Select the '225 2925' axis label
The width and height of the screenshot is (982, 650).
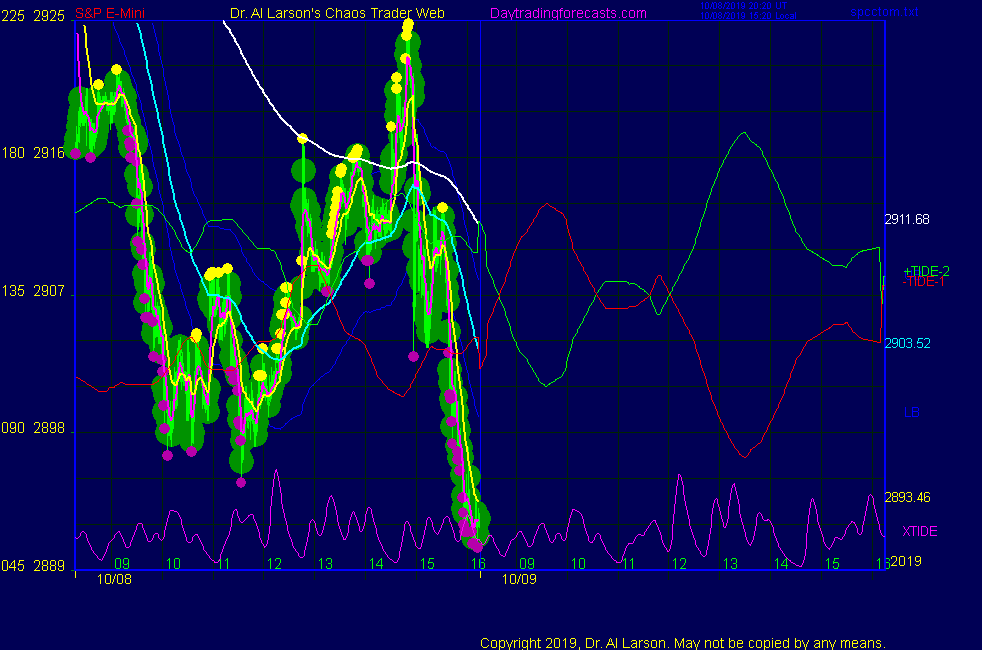[33, 16]
